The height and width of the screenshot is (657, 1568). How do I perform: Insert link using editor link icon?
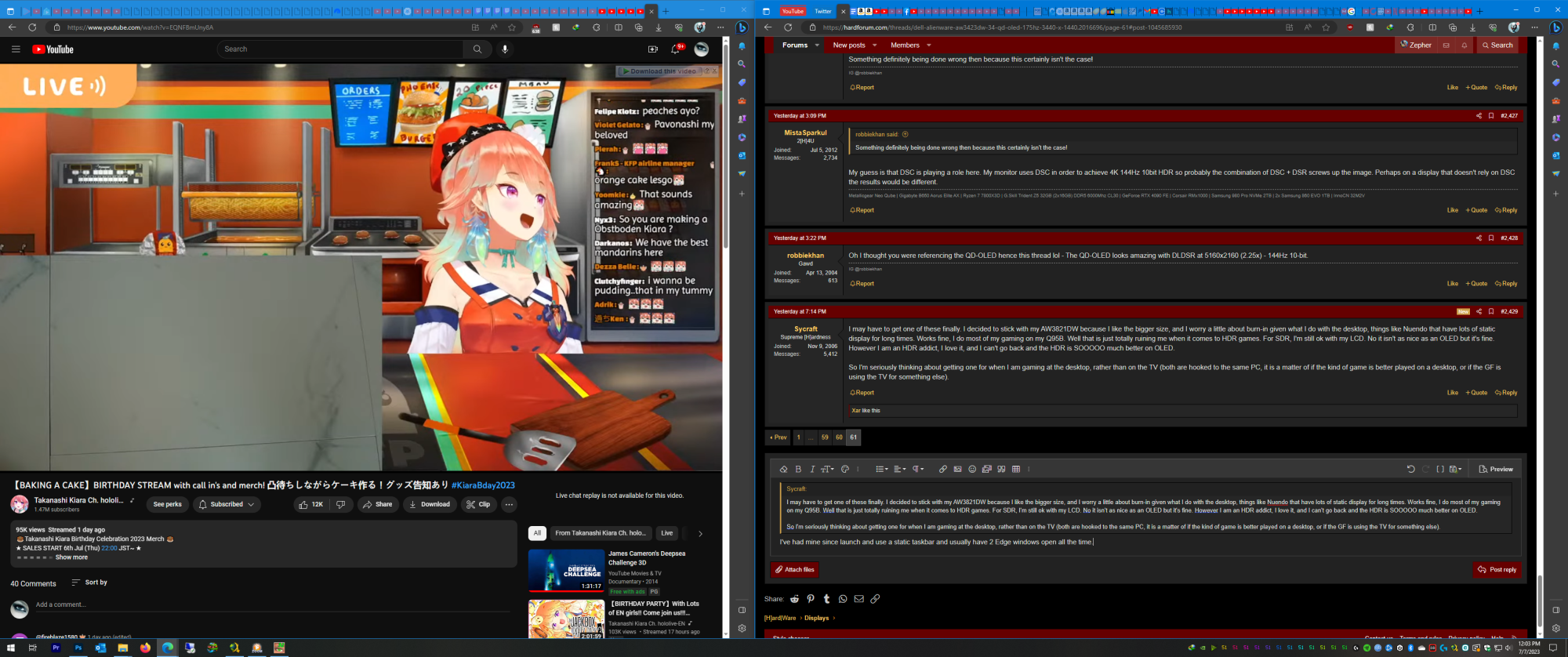942,469
